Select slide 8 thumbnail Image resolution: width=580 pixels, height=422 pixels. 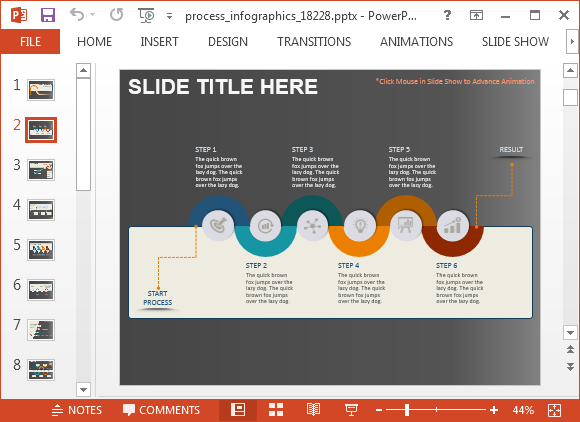coord(41,369)
